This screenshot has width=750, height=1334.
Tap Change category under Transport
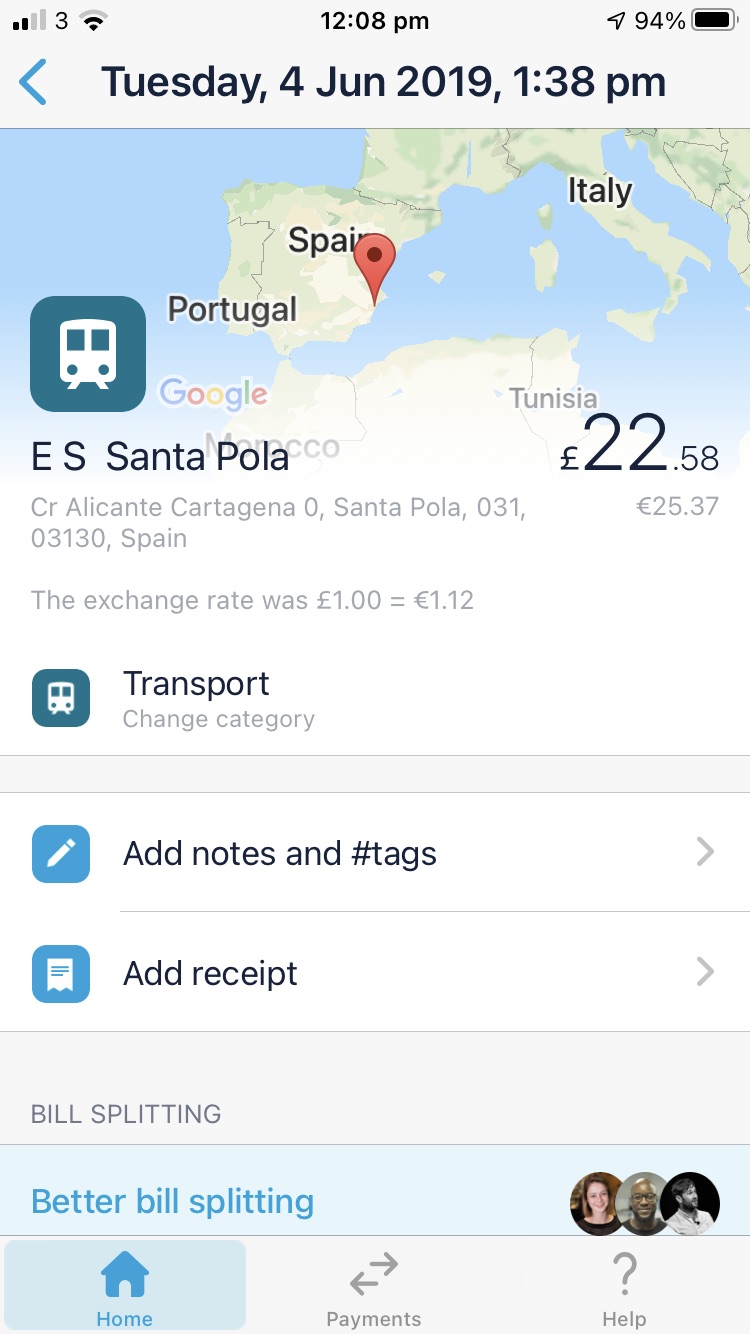tap(218, 719)
